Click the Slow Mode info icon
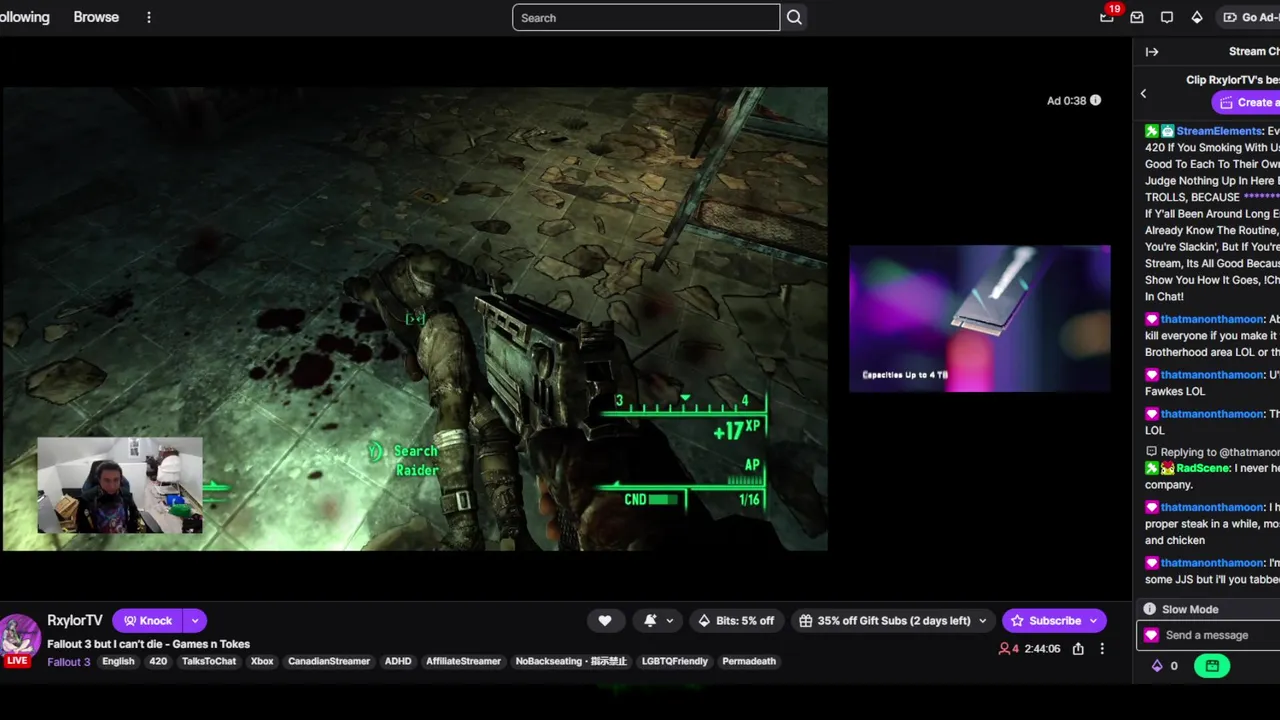 point(1150,609)
